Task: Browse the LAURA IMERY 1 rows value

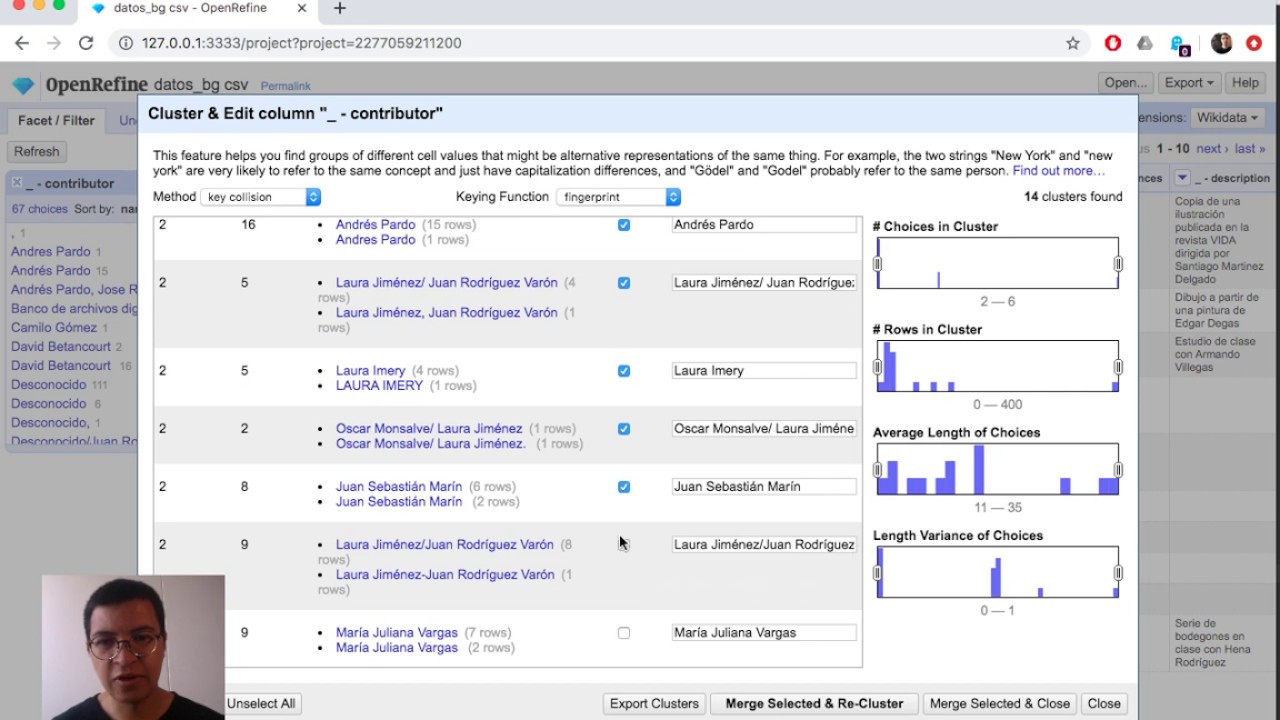Action: (x=379, y=385)
